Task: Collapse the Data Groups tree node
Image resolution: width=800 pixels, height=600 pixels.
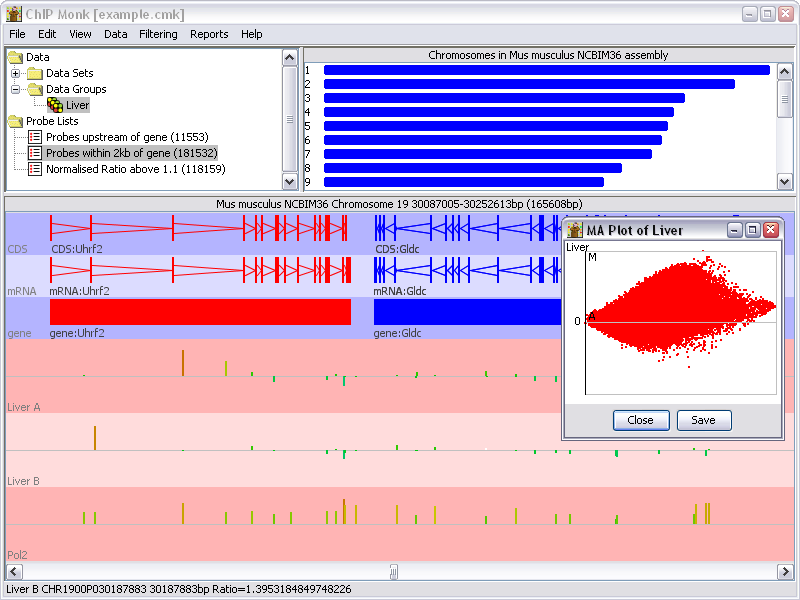Action: (15, 89)
